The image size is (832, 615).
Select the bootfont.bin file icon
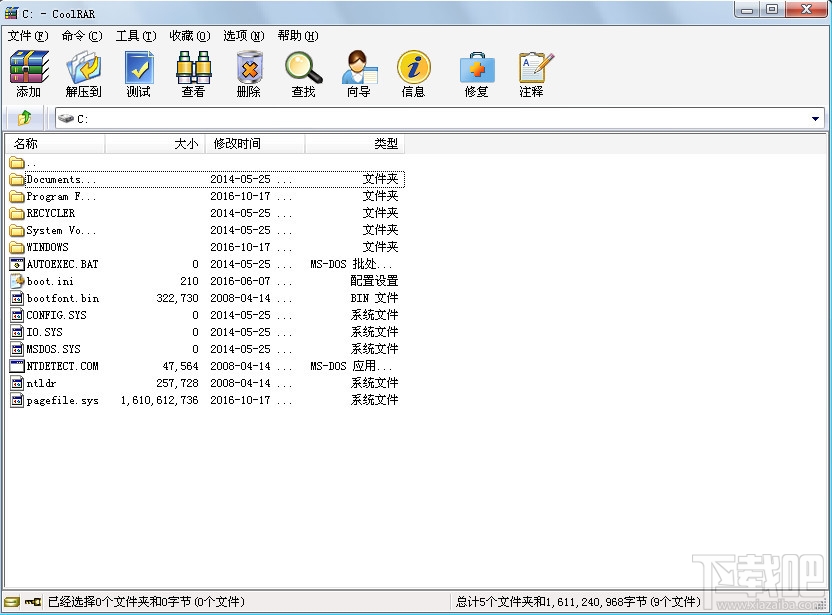(17, 298)
